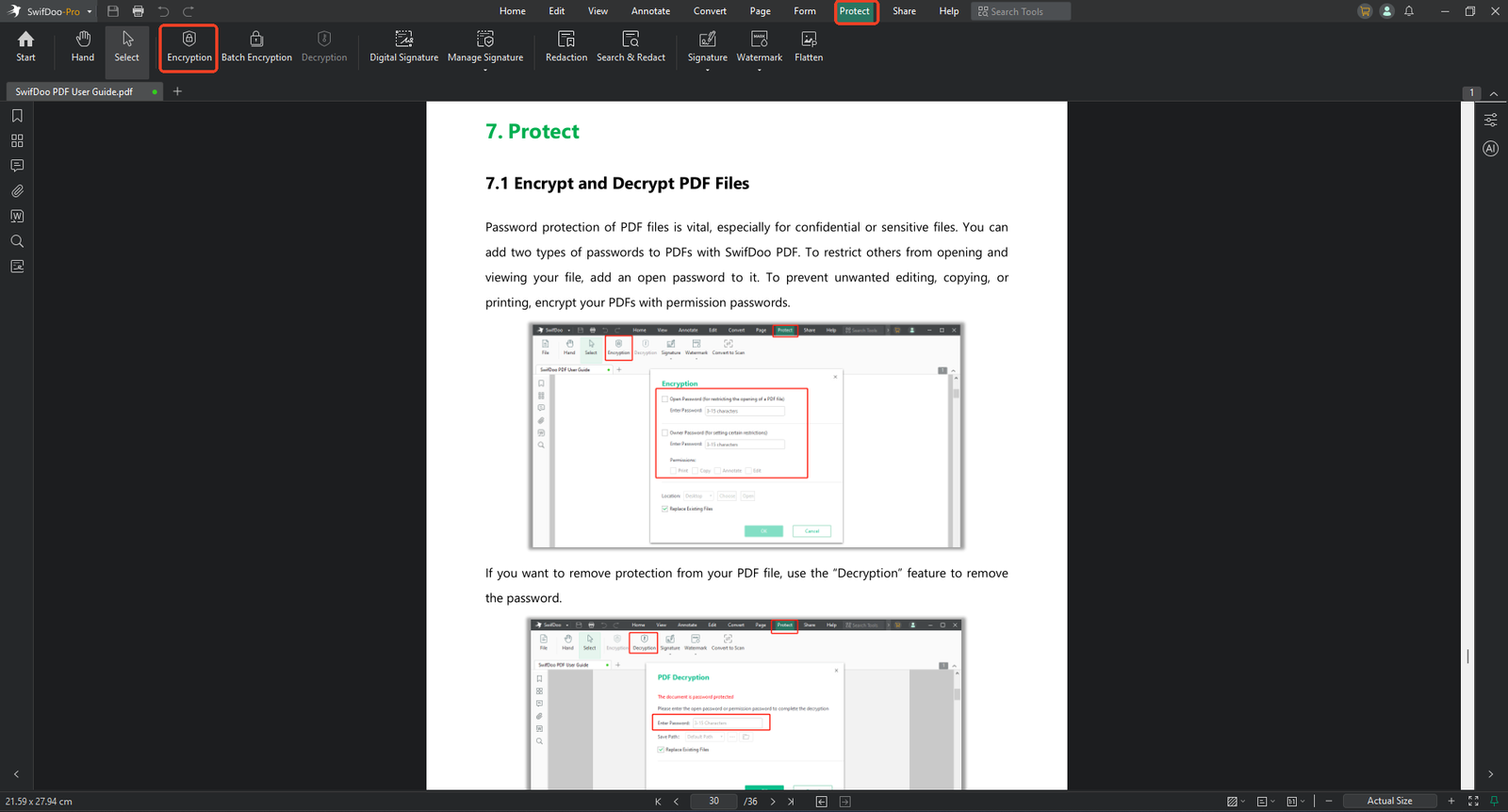
Task: Select the Hand tool
Action: click(x=83, y=46)
